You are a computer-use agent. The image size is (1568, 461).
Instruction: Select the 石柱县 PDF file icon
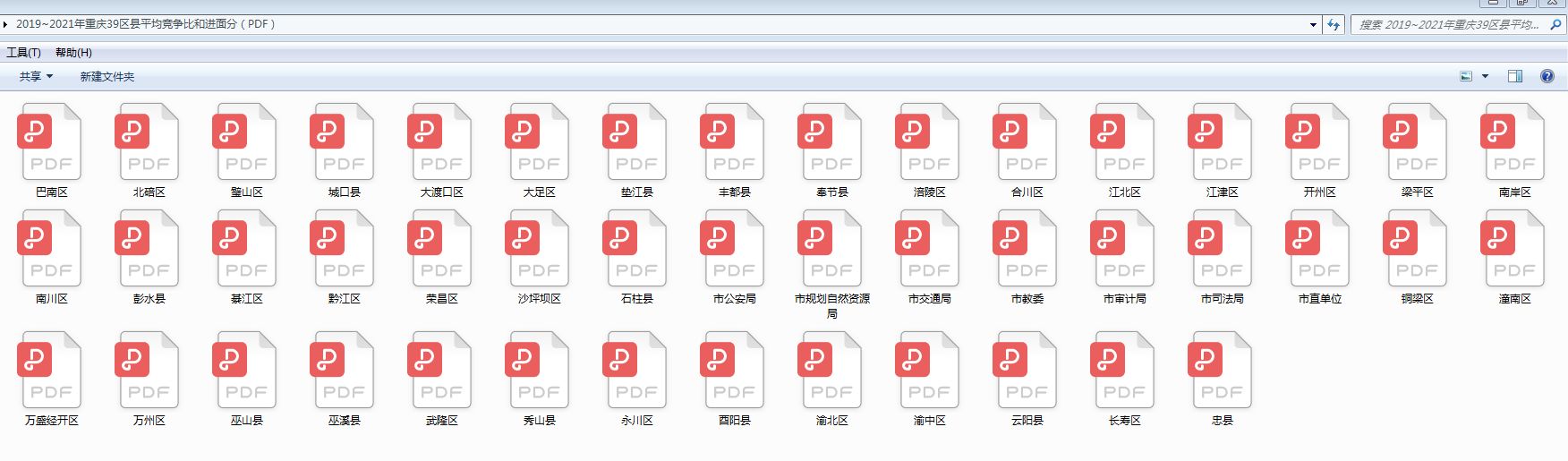click(635, 248)
